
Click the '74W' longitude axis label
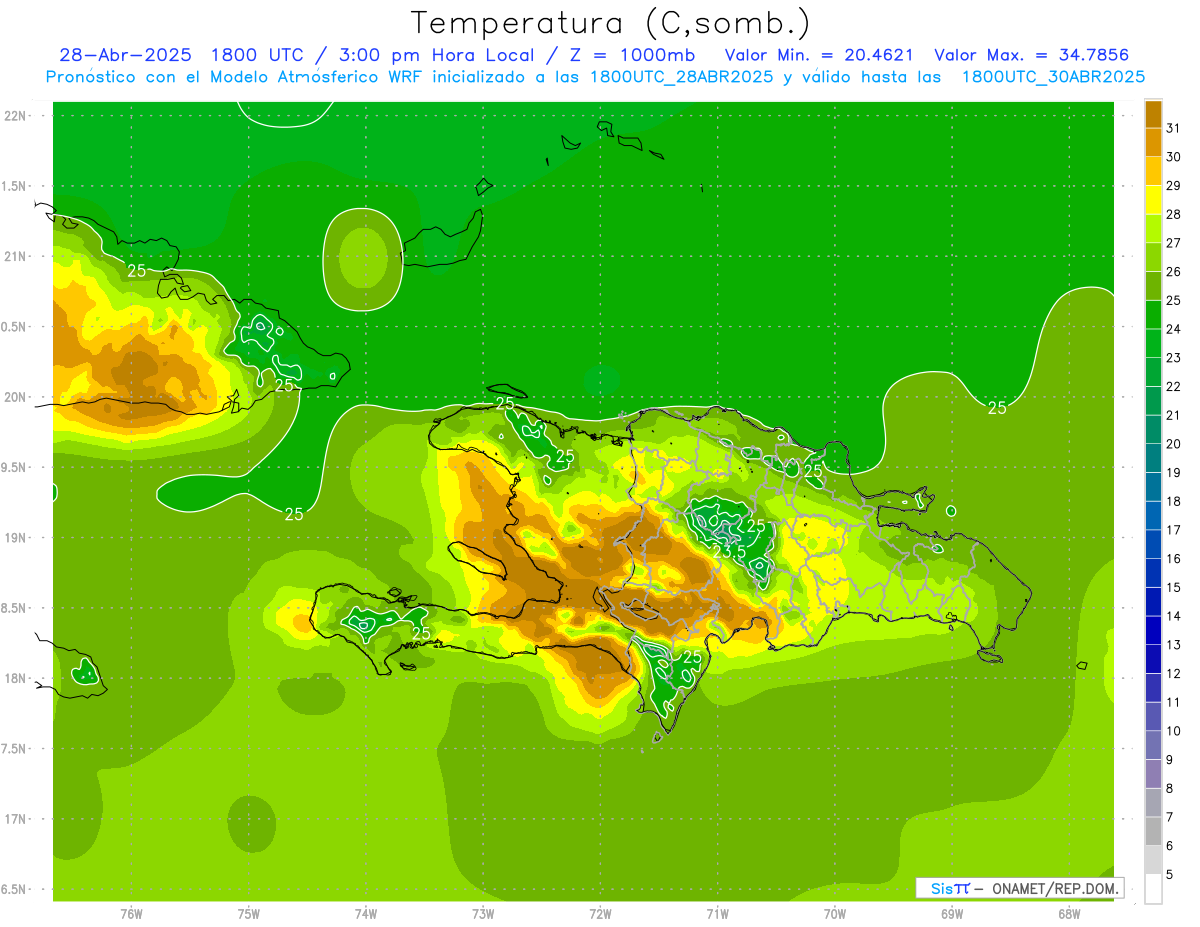point(366,913)
